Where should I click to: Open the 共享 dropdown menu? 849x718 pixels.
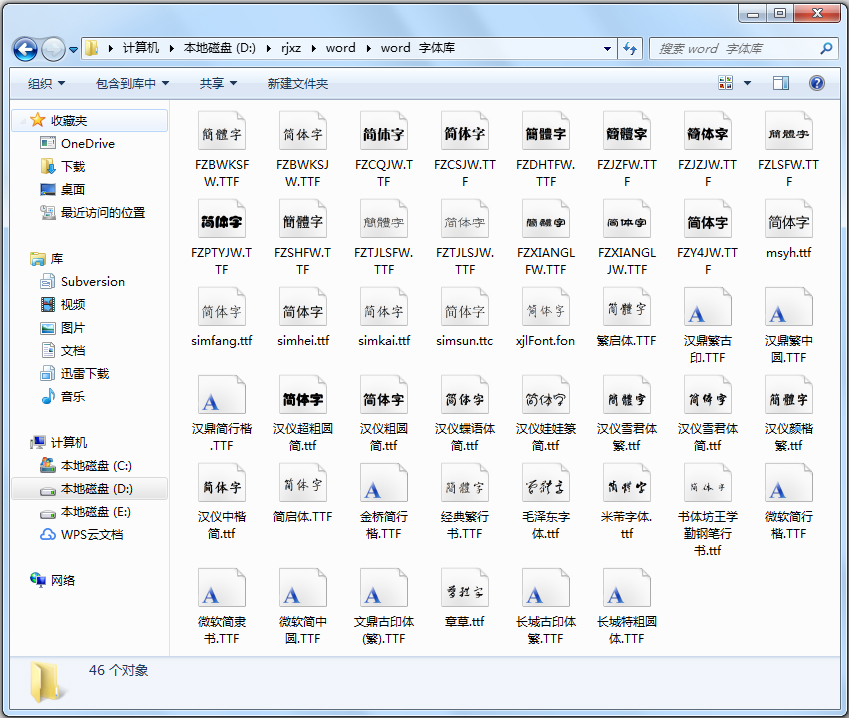(x=218, y=84)
